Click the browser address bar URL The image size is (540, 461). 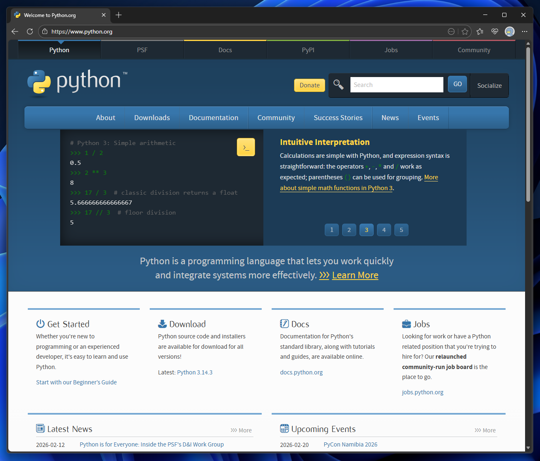coord(82,32)
